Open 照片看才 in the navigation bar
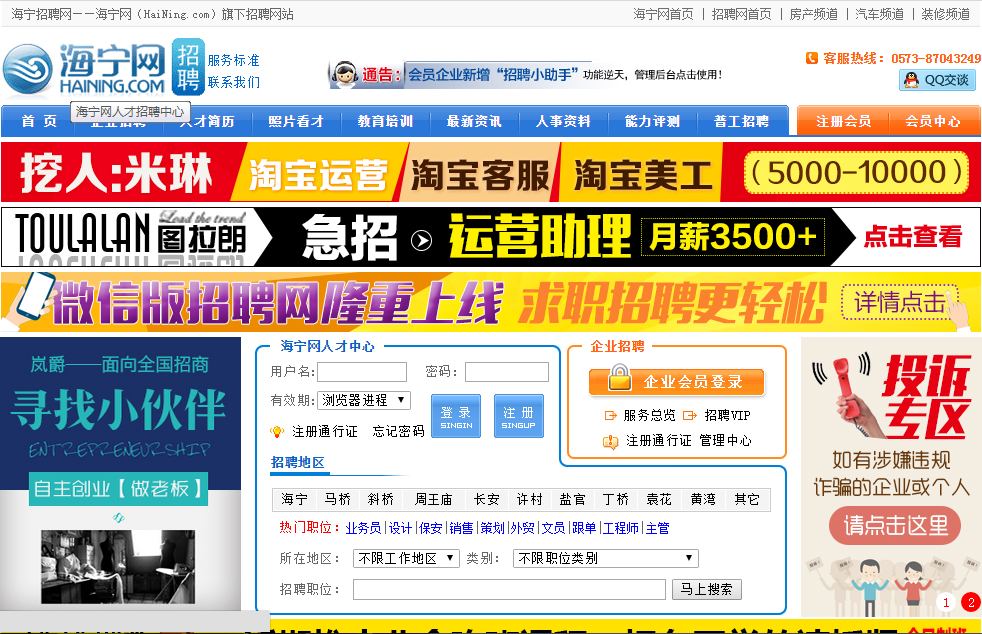 coord(296,122)
